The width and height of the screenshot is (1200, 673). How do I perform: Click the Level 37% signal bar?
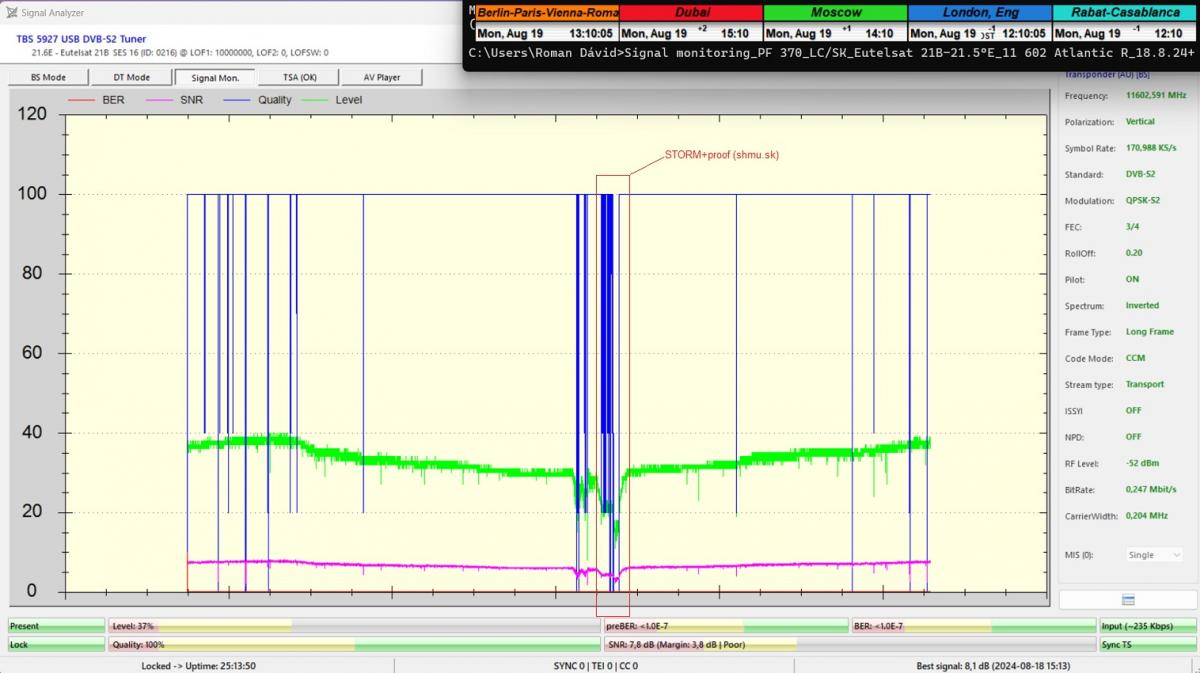click(x=354, y=626)
